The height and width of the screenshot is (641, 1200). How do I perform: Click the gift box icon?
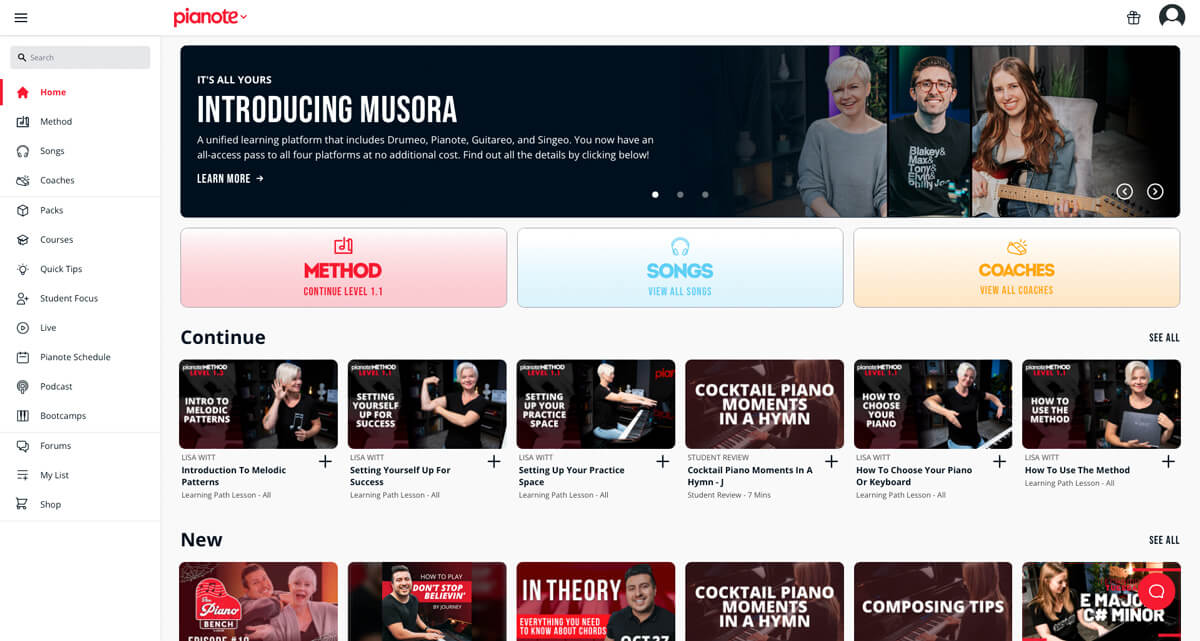(x=1133, y=17)
